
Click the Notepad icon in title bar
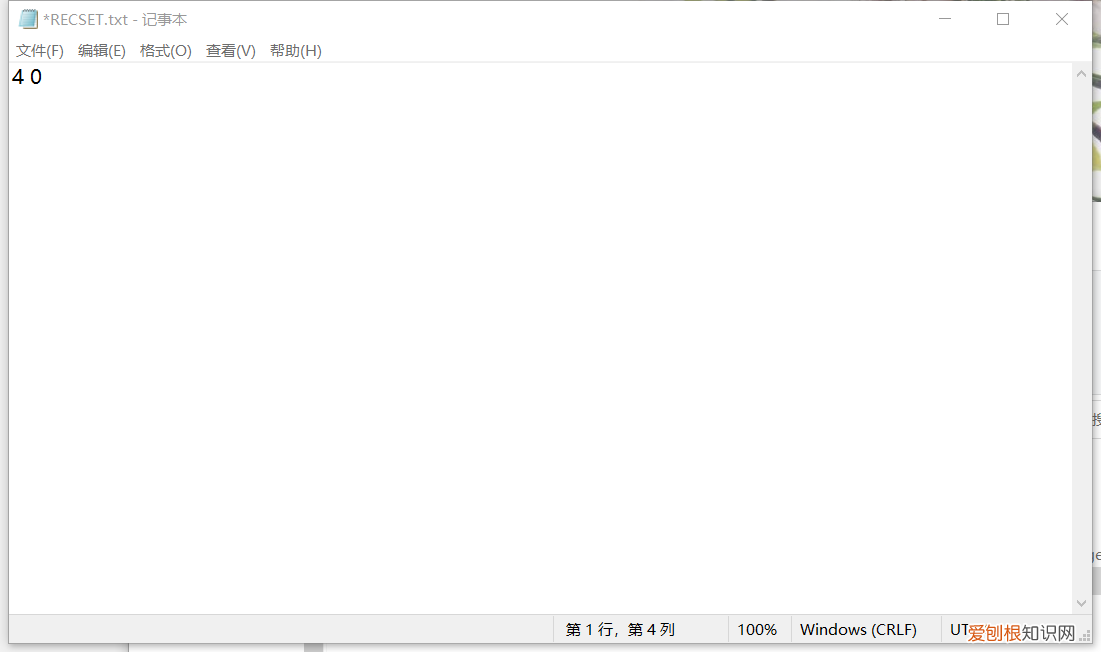[28, 19]
